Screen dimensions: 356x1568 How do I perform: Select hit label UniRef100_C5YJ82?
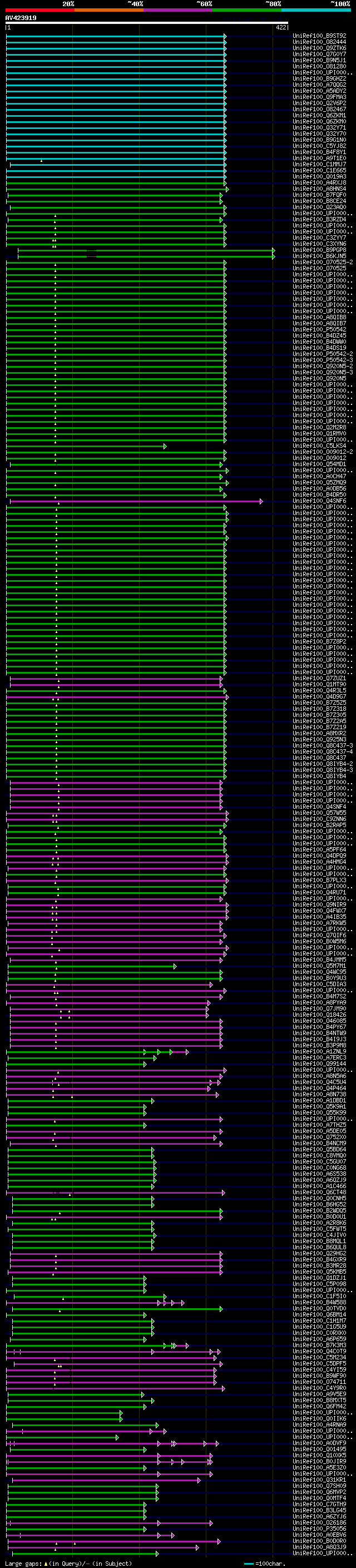pyautogui.click(x=319, y=146)
